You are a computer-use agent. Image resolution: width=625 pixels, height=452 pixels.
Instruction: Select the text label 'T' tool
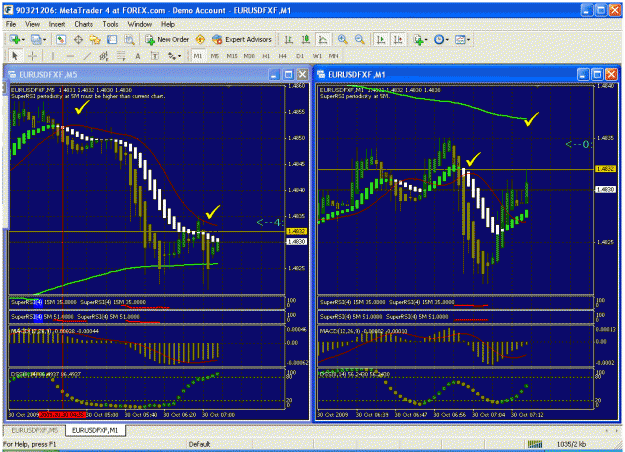point(155,56)
